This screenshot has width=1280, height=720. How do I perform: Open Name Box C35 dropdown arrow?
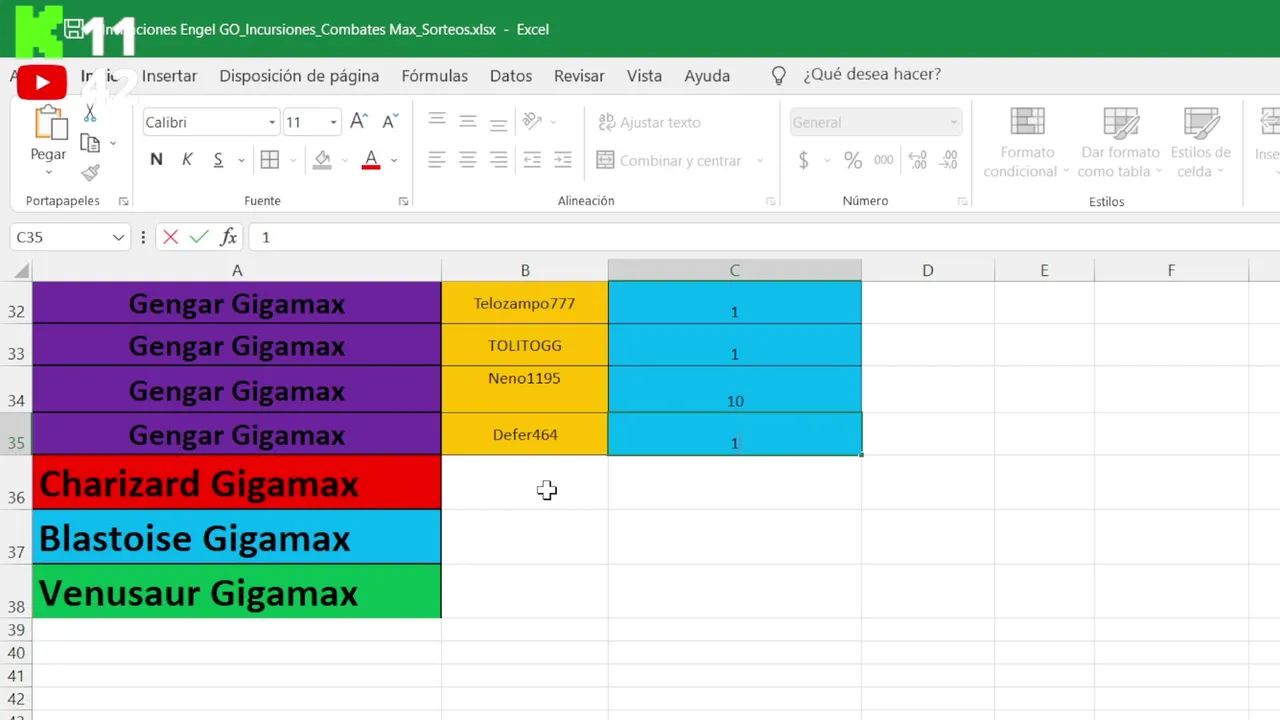click(118, 237)
